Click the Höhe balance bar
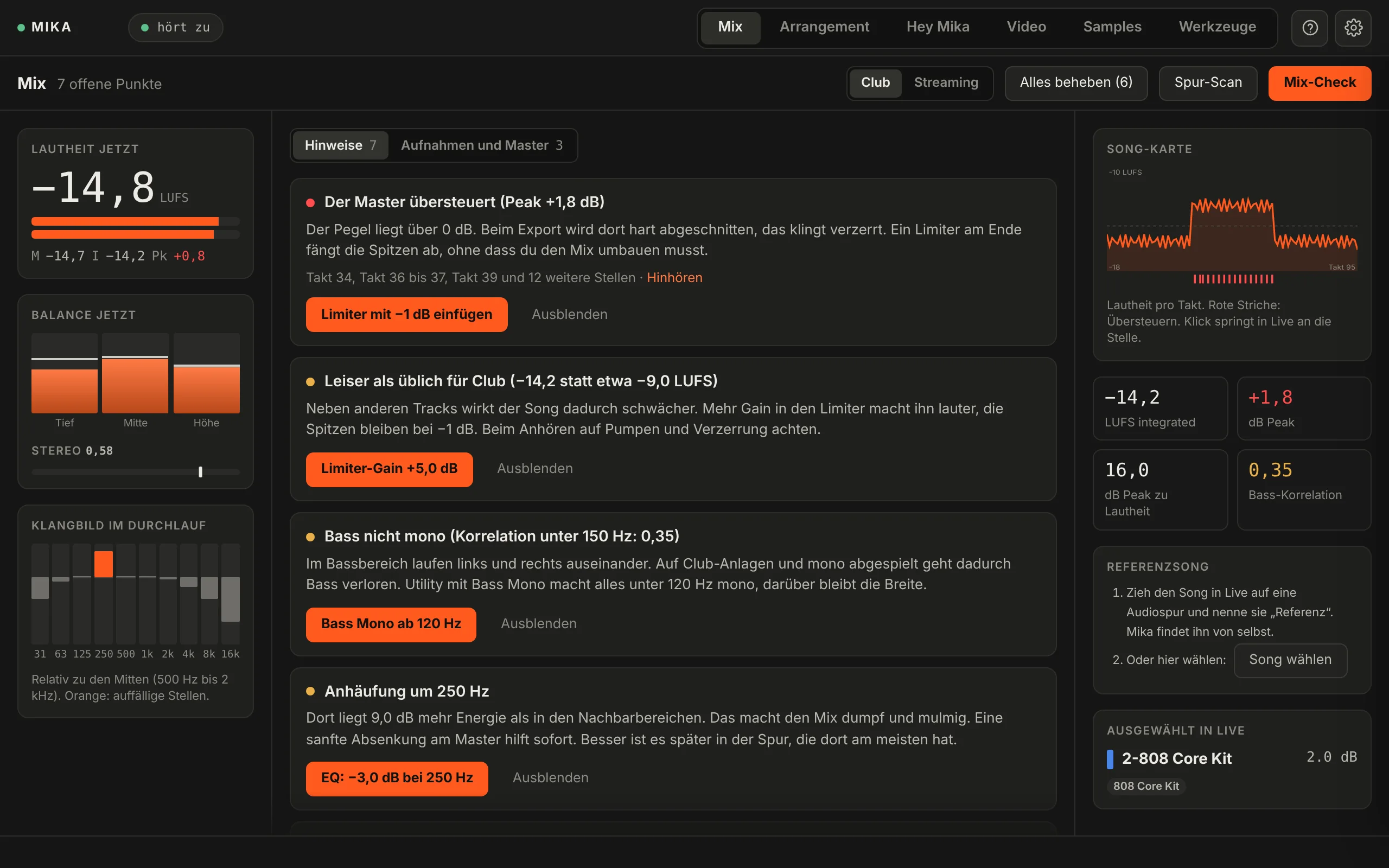Image resolution: width=1389 pixels, height=868 pixels. [207, 373]
